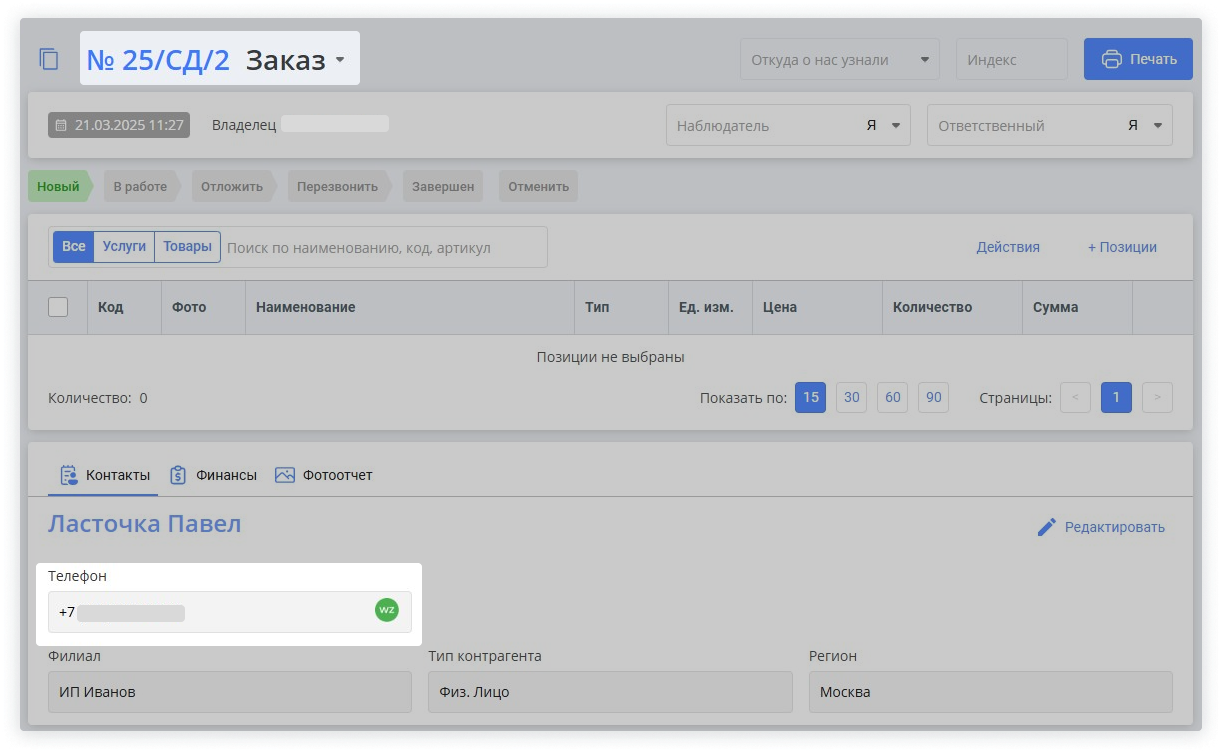Click the pencil icon next to Редактировать
Viewport: 1222px width, 753px height.
tap(1046, 527)
